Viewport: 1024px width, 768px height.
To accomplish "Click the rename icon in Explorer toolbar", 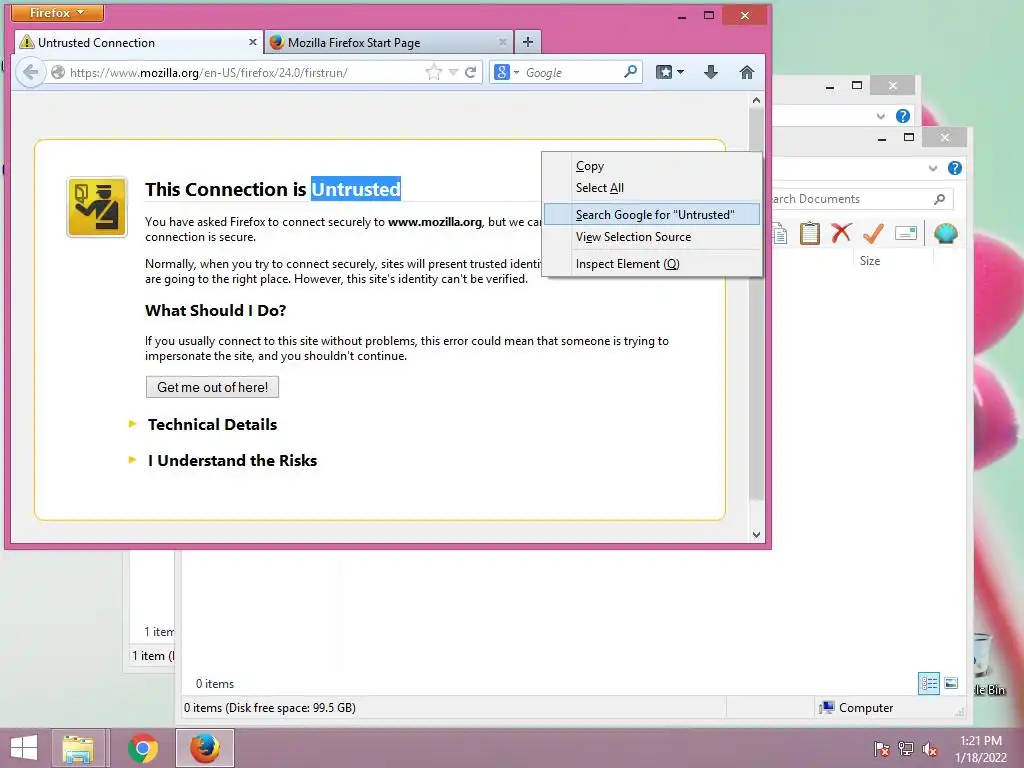I will [906, 232].
